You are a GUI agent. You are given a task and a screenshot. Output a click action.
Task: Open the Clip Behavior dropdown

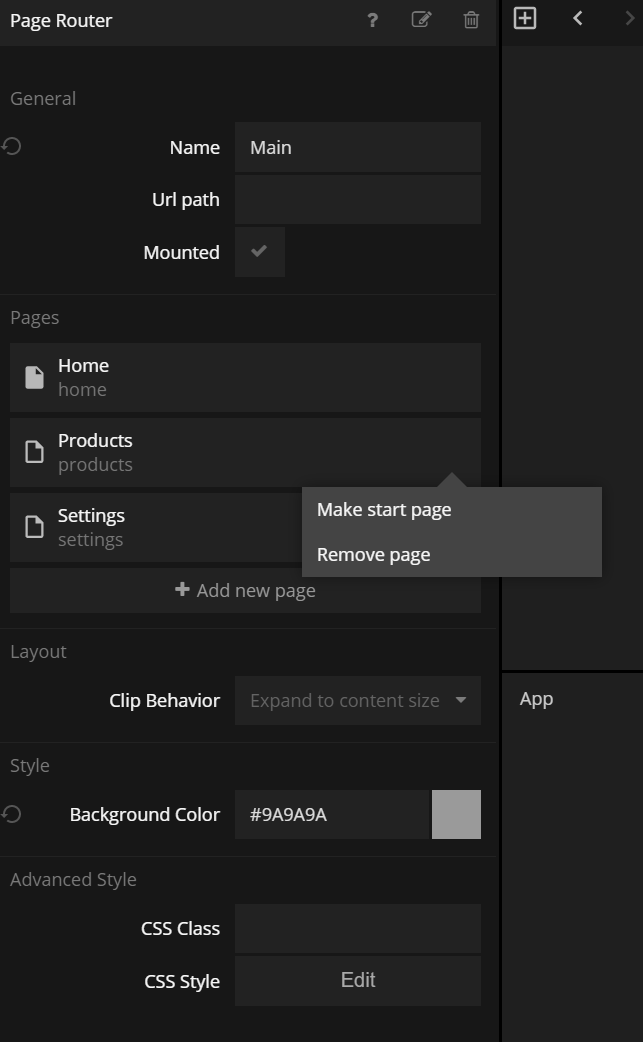pos(358,700)
